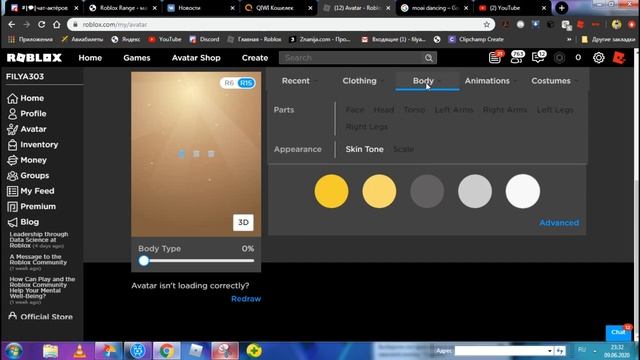Screen dimensions: 640x360
Task: Open the friends icon in header
Action: click(x=517, y=58)
